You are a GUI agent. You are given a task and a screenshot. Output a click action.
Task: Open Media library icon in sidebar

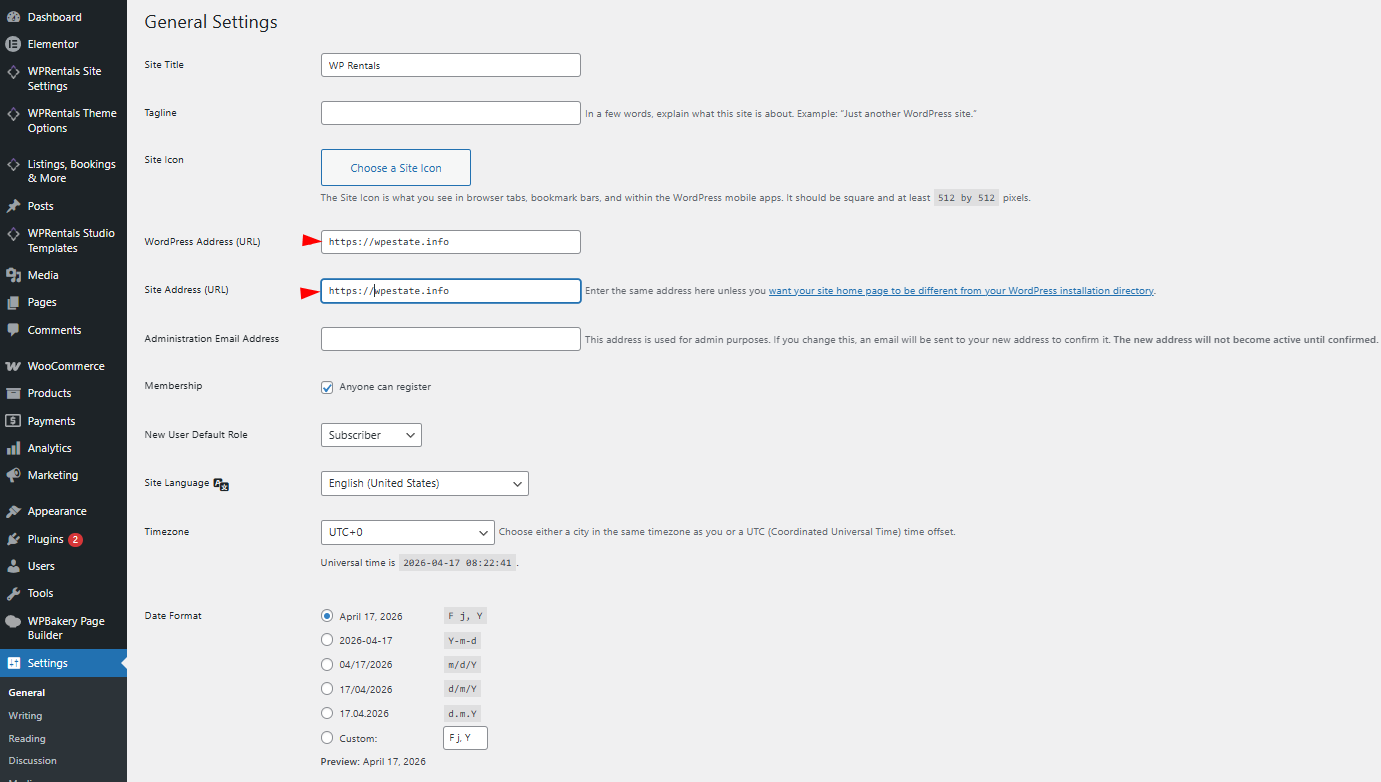(x=13, y=275)
